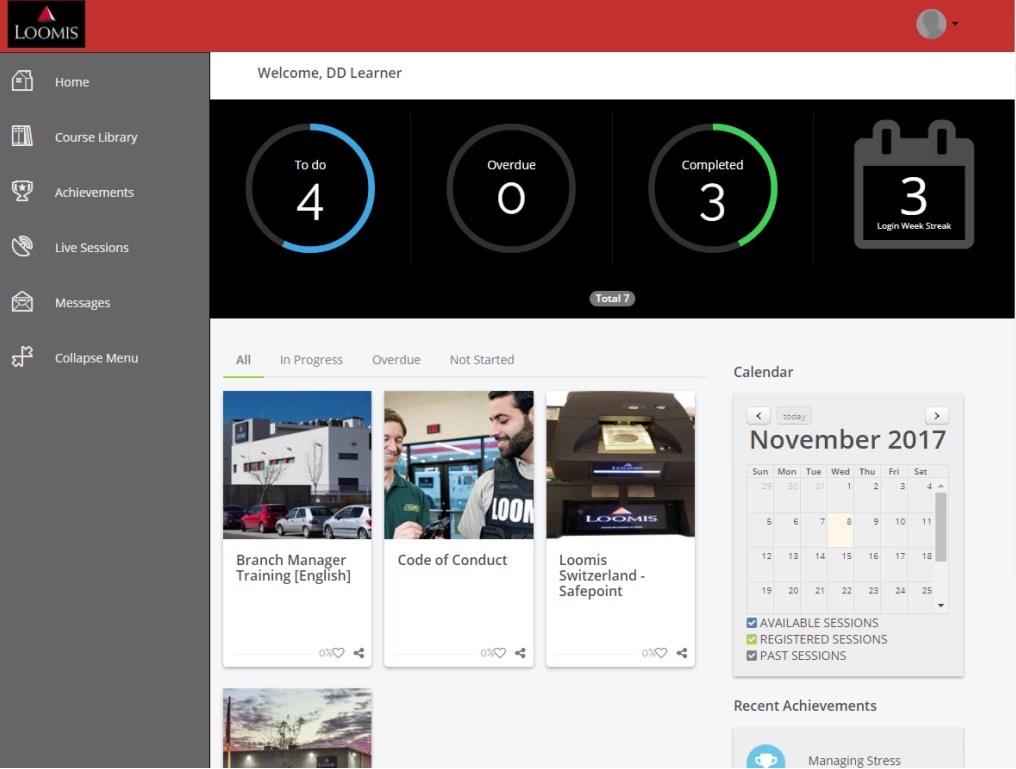Click the Course Library books icon
This screenshot has width=1016, height=769.
(x=22, y=137)
